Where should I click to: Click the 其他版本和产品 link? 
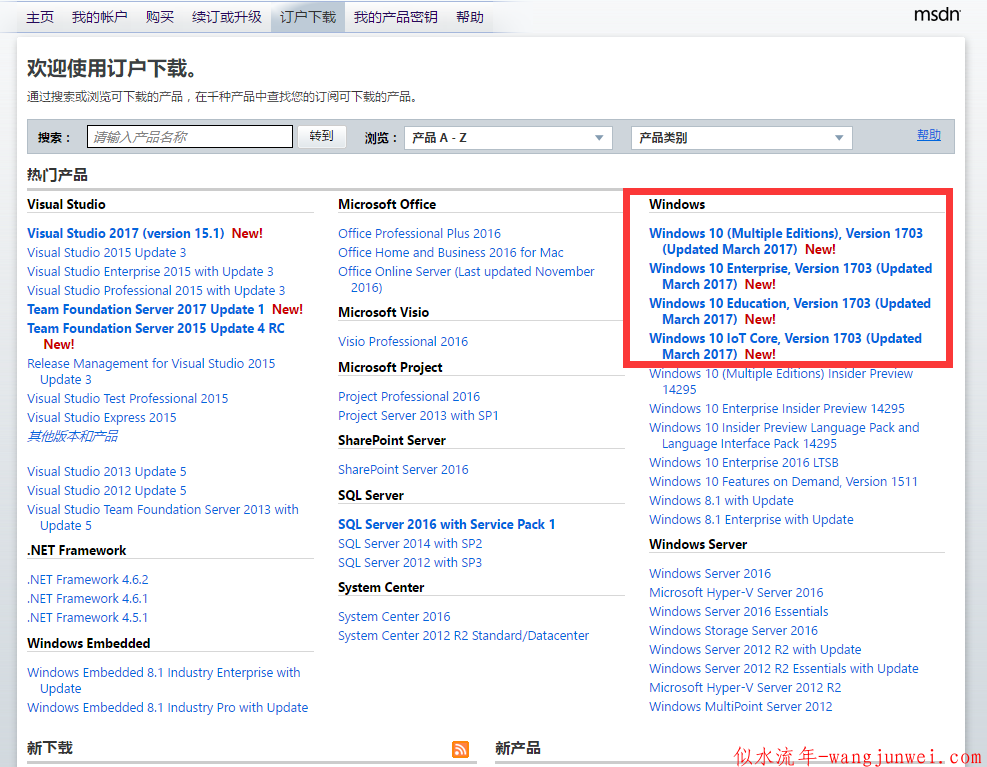coord(72,436)
